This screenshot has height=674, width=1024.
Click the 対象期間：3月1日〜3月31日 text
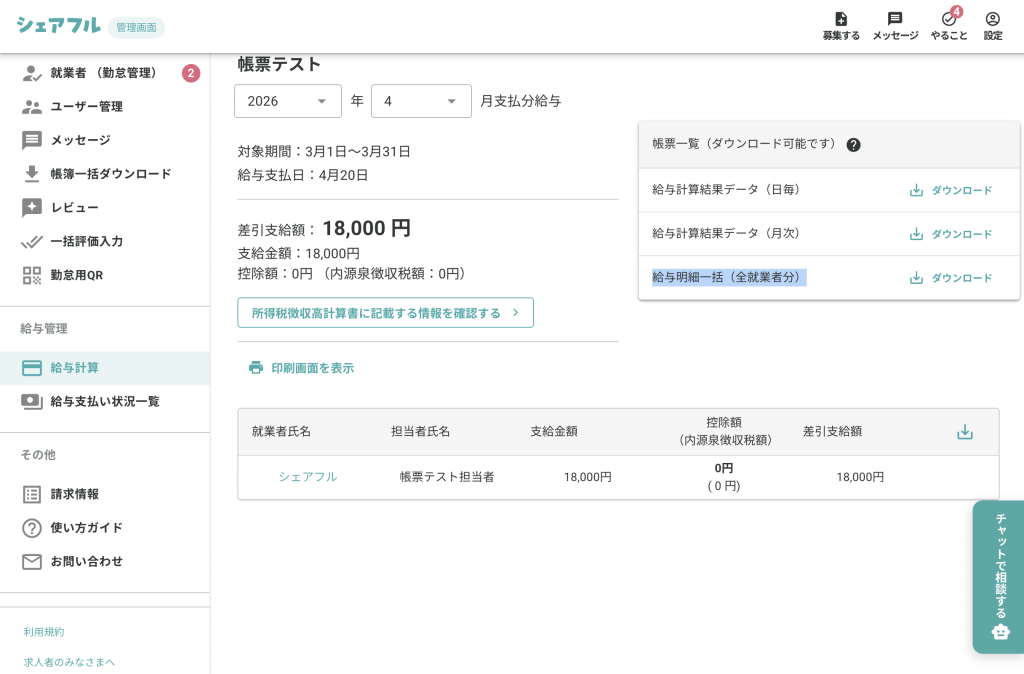coord(324,152)
